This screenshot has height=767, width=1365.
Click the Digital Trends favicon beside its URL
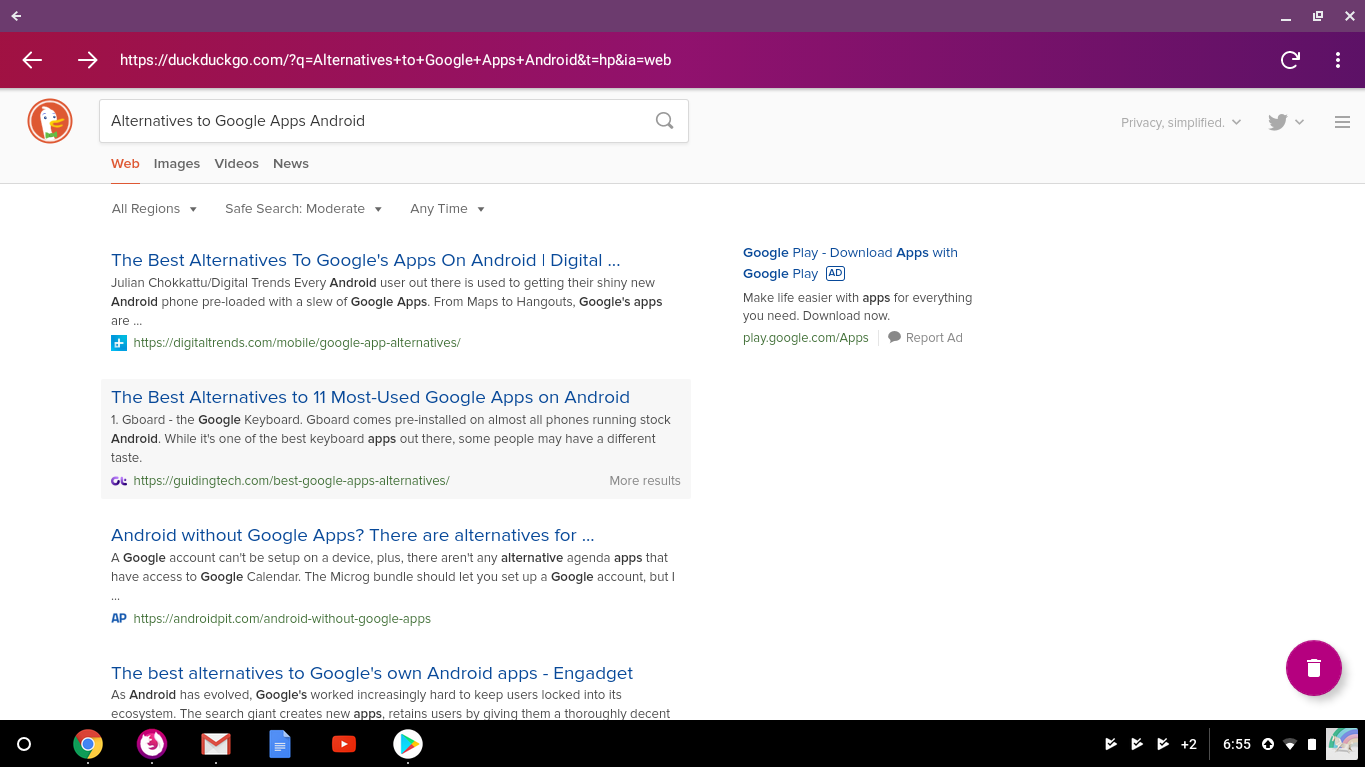(x=119, y=343)
